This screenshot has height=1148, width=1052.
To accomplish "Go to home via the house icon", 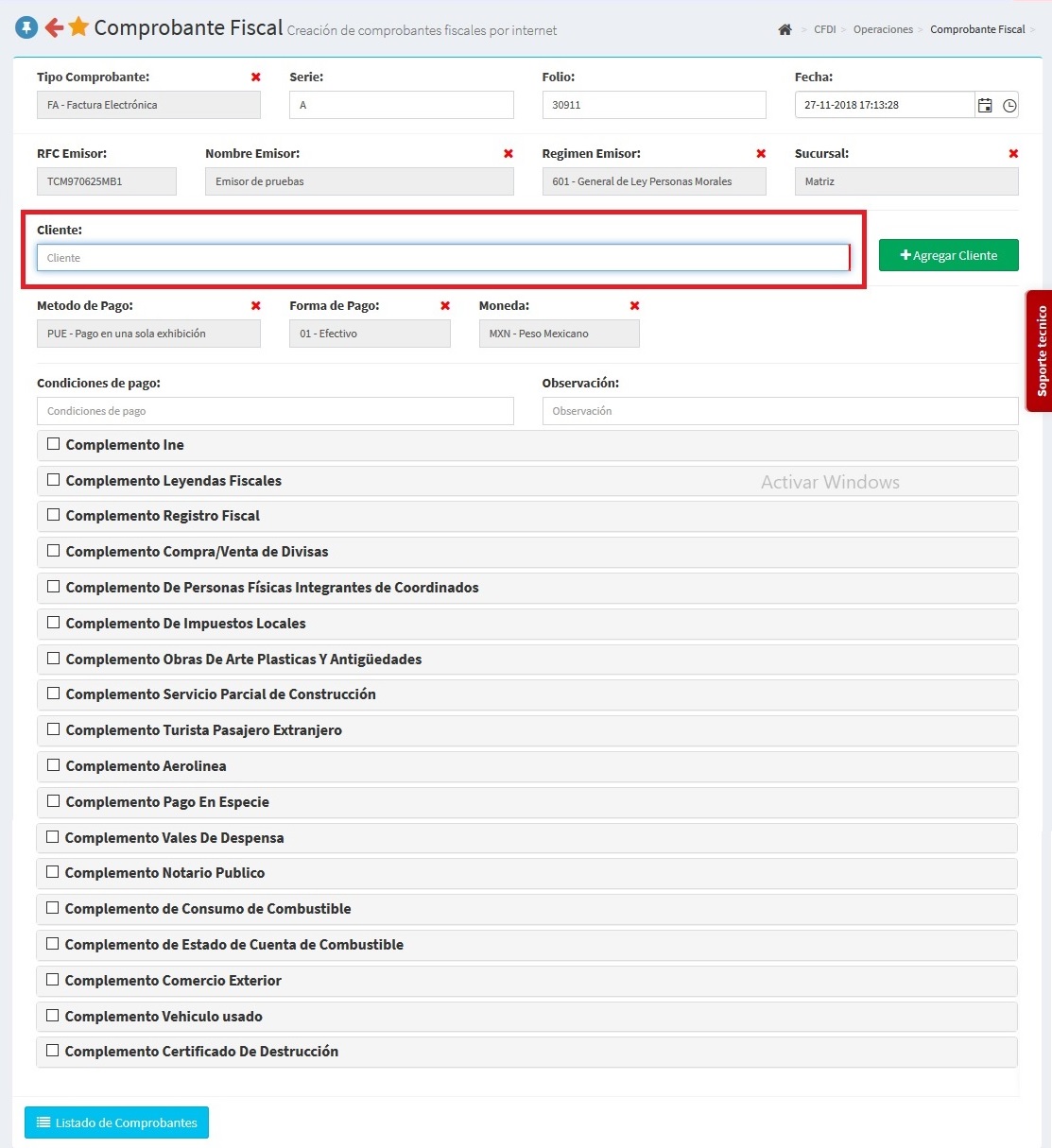I will (x=785, y=29).
